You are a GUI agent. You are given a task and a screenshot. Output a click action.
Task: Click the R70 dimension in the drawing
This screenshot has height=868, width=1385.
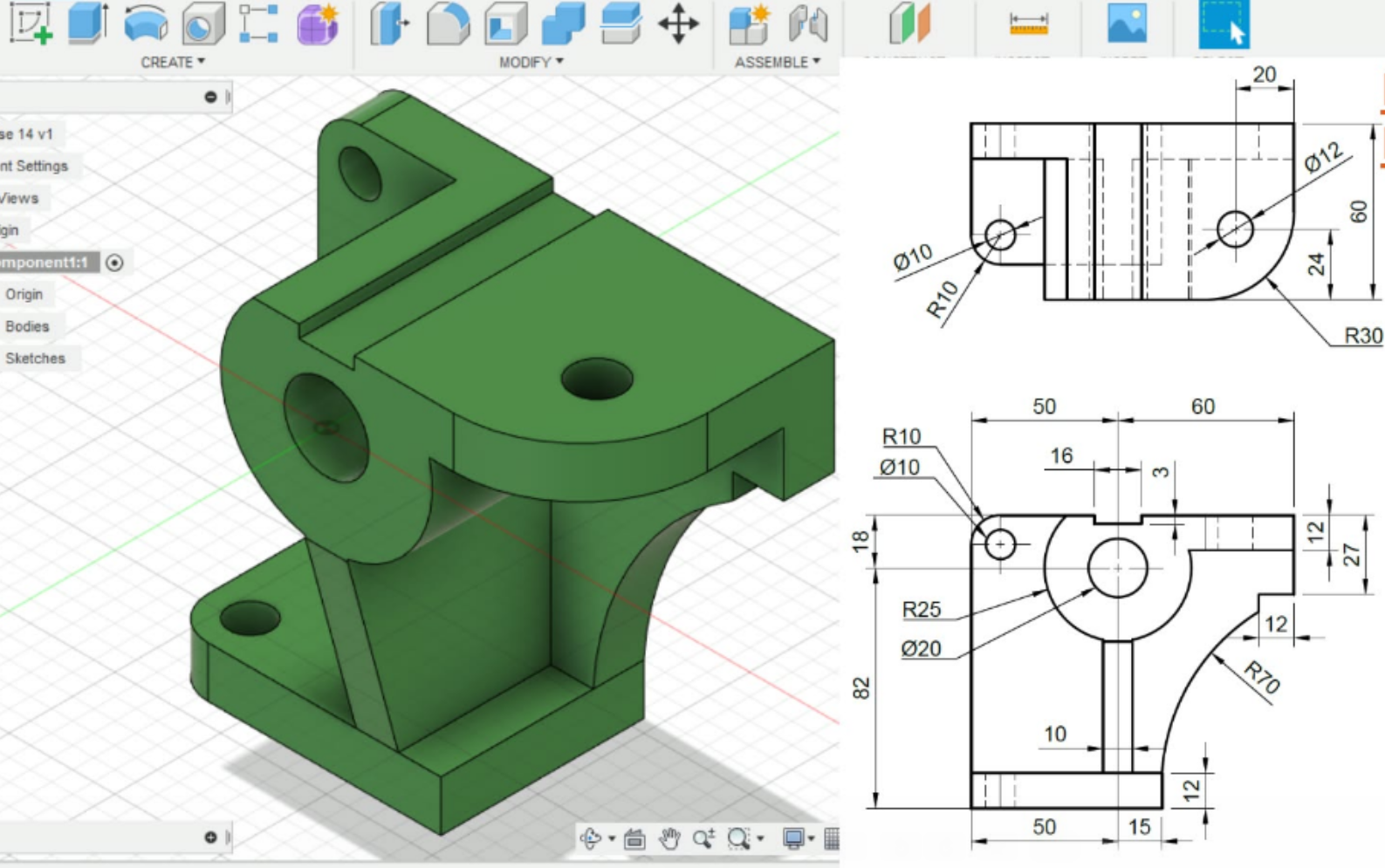1261,677
